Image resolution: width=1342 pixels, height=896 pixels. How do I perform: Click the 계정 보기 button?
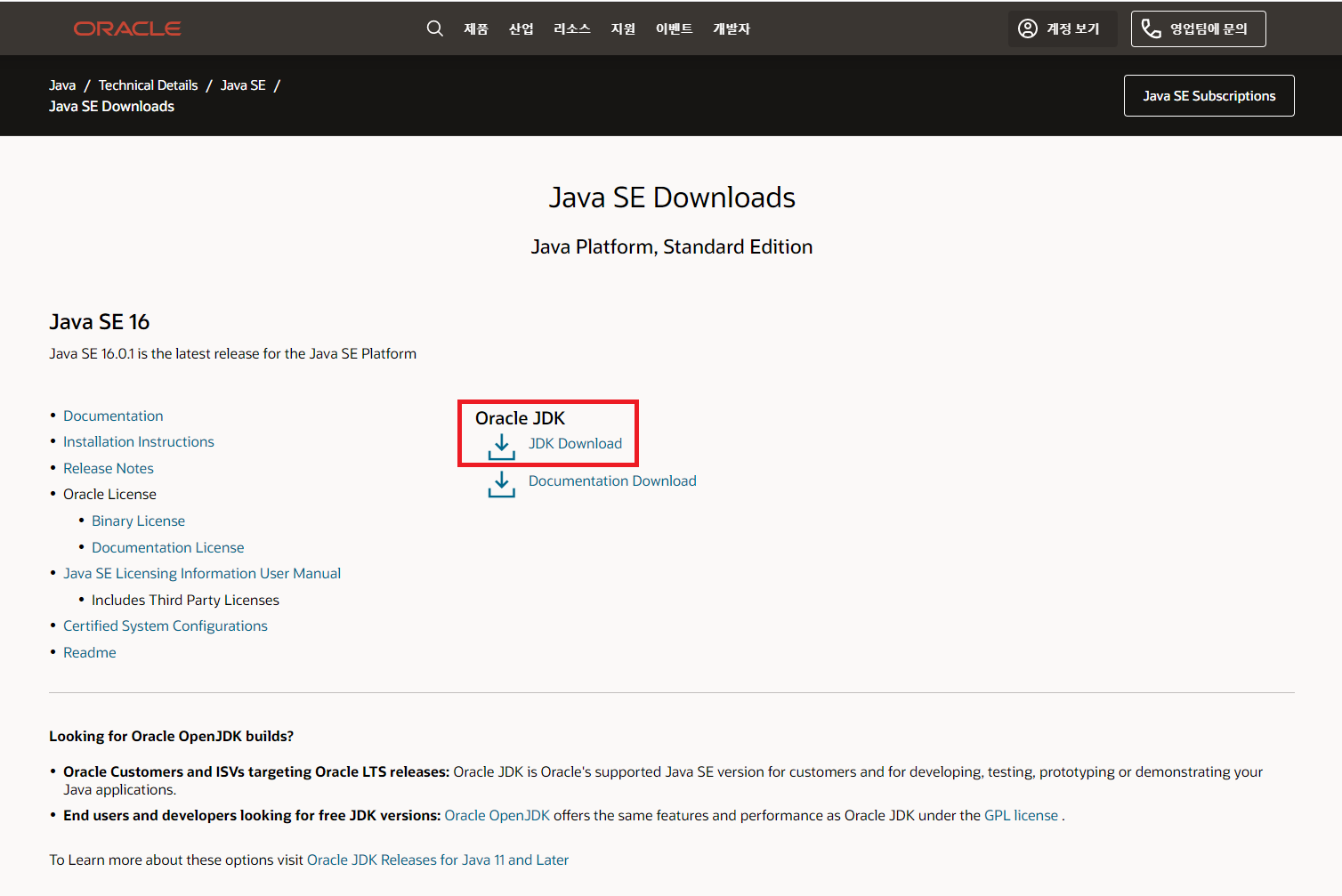(x=1063, y=28)
